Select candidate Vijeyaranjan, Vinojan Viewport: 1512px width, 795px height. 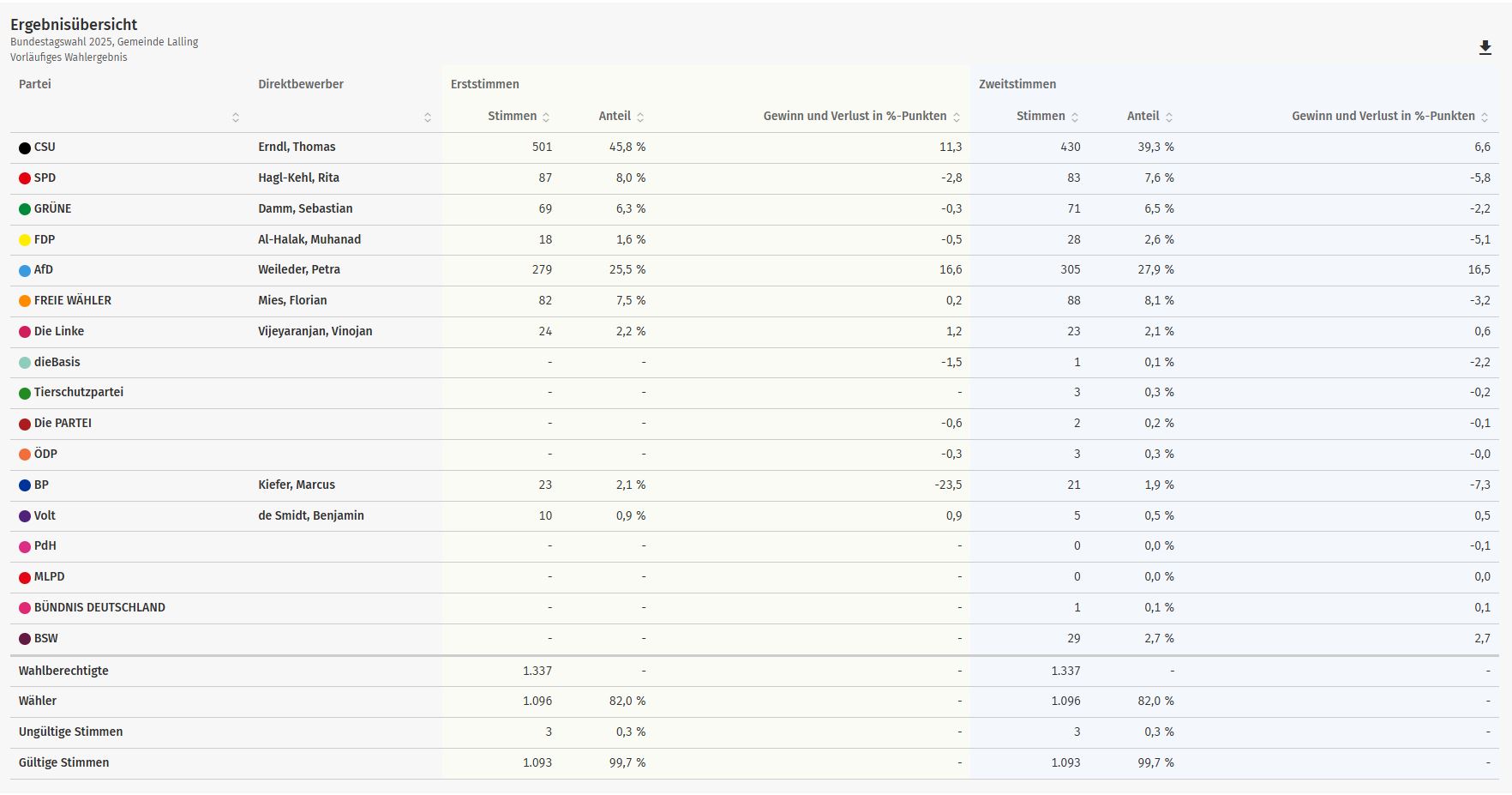[315, 331]
